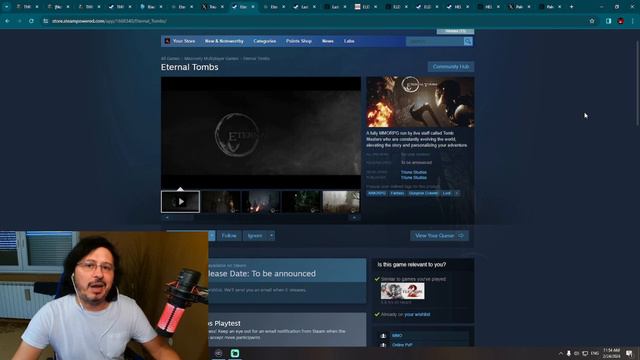Open Massively Multiplayer Games breadcrumb

[x=211, y=58]
